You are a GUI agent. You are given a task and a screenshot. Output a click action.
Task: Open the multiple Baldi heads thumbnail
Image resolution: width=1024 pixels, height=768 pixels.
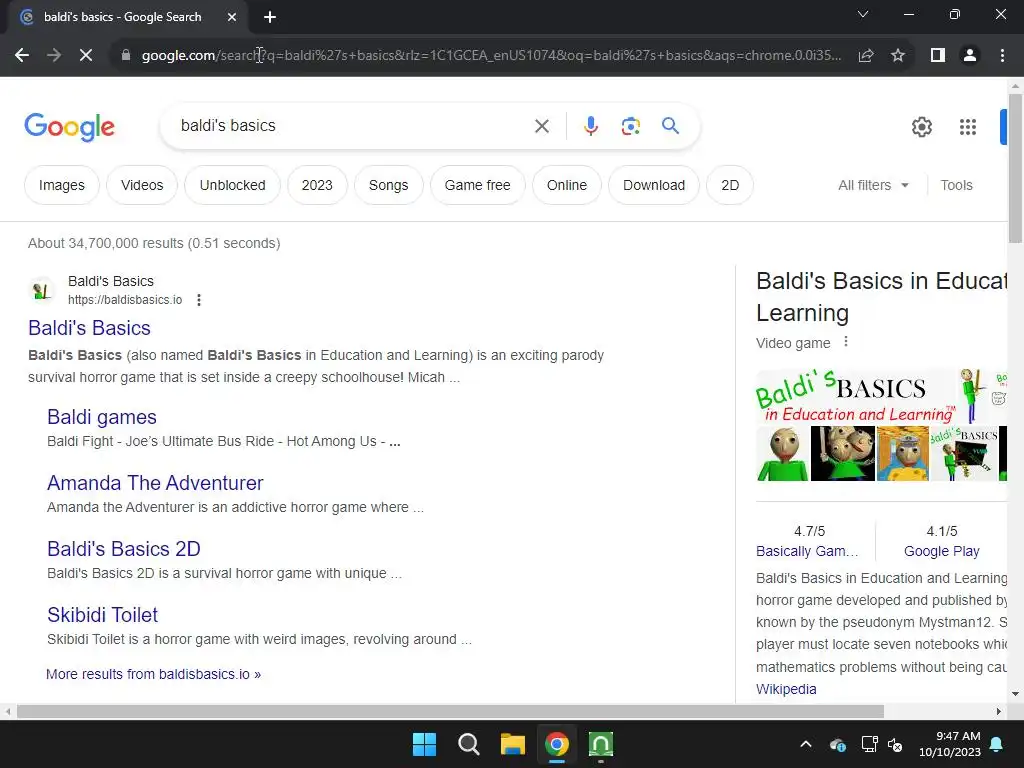[x=842, y=454]
